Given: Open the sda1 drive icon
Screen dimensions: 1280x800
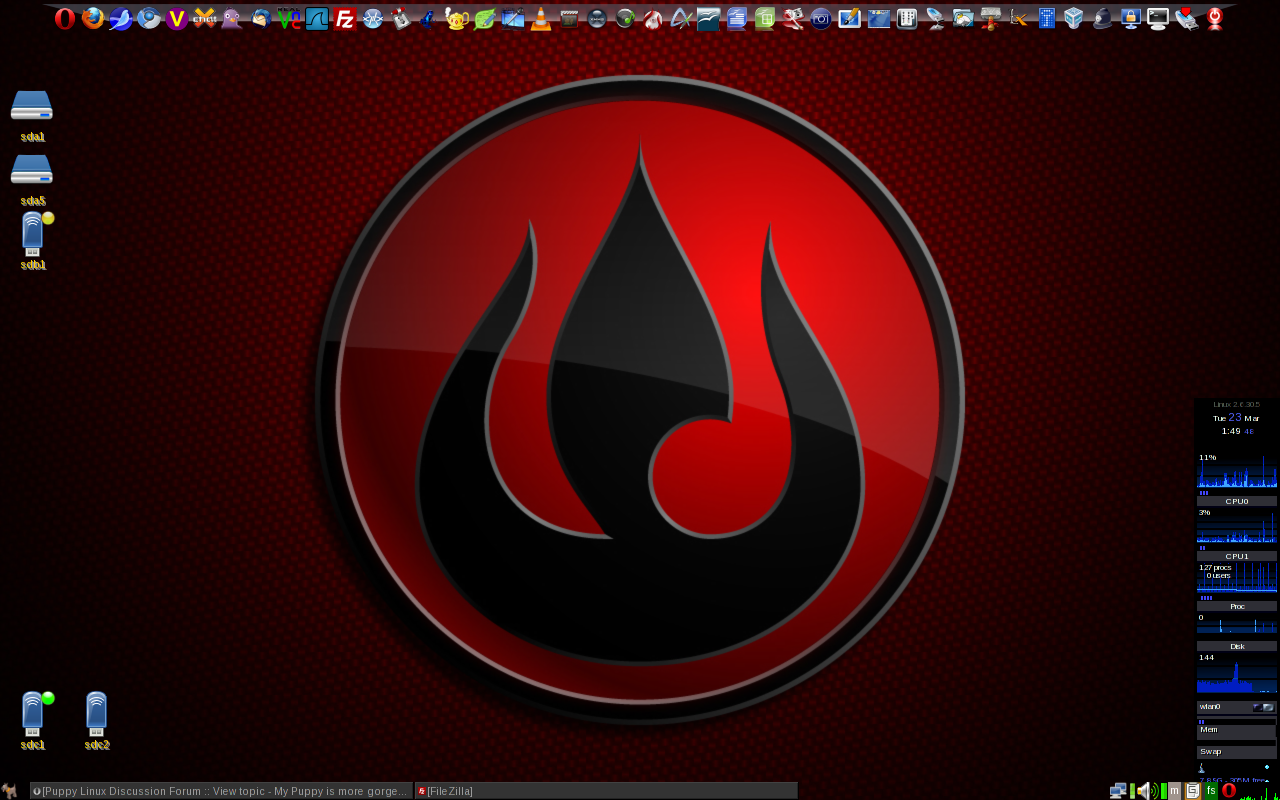Looking at the screenshot, I should click(x=32, y=107).
